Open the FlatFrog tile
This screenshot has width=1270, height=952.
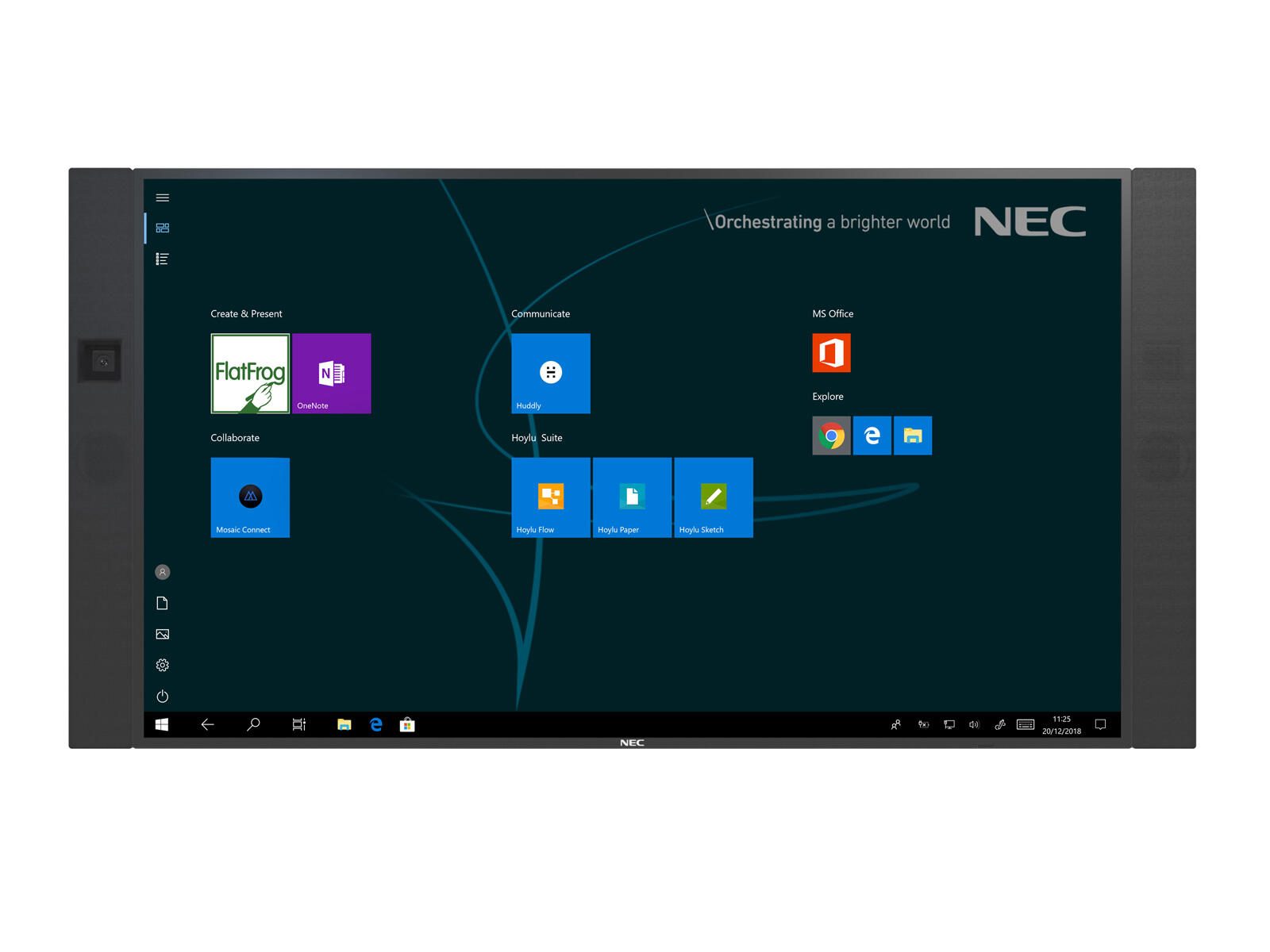250,374
